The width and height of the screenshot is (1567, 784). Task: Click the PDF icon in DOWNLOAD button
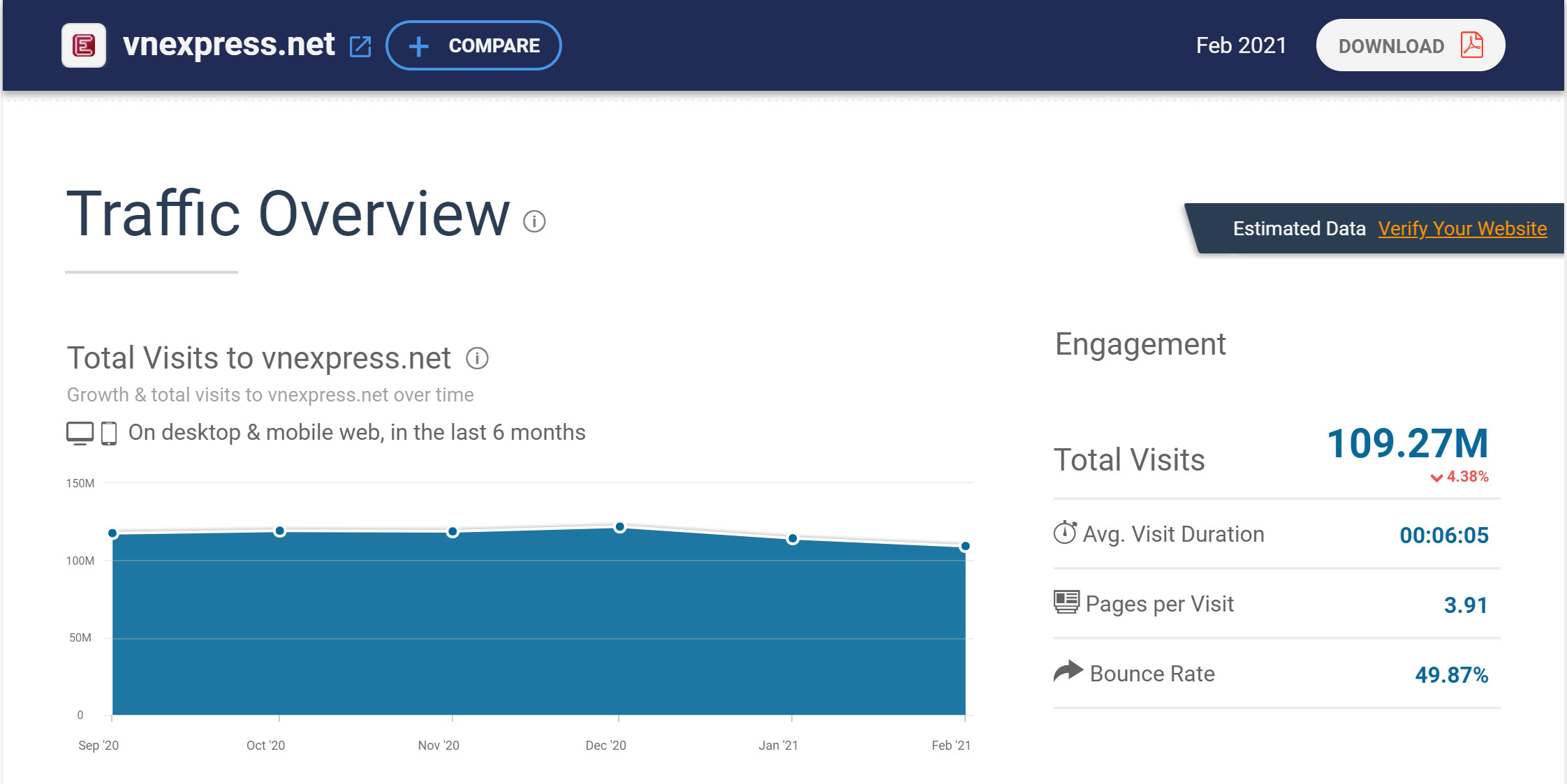(x=1472, y=45)
